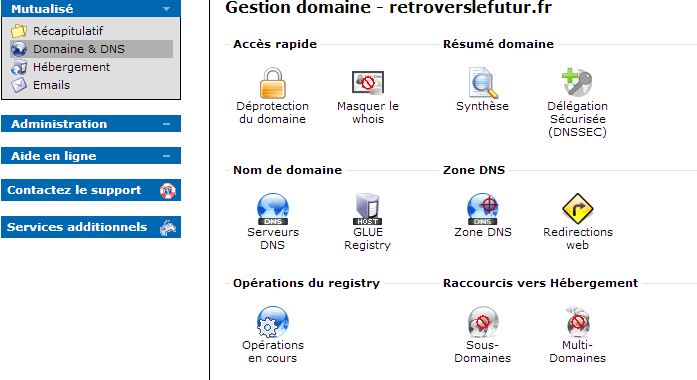Click the Nom de domaine section heading
The width and height of the screenshot is (697, 380).
[288, 170]
